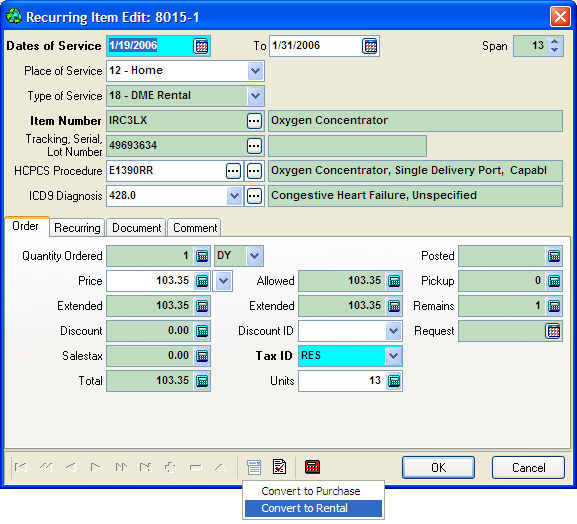577x524 pixels.
Task: Click the OK button
Action: [x=438, y=468]
